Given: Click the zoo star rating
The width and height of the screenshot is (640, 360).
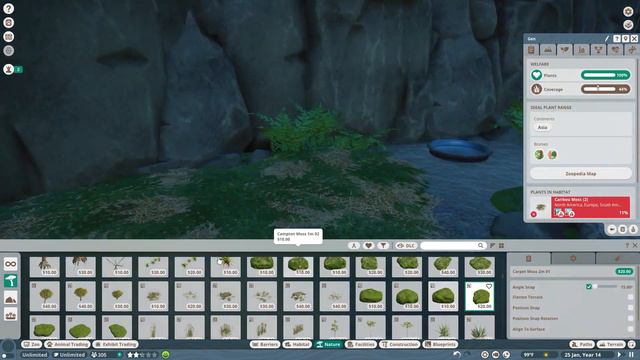Looking at the screenshot, I should [142, 355].
